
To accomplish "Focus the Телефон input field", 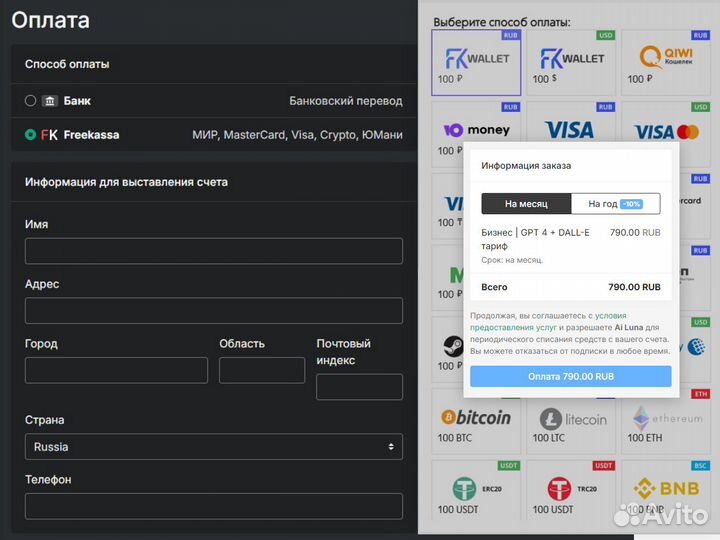I will pos(213,506).
